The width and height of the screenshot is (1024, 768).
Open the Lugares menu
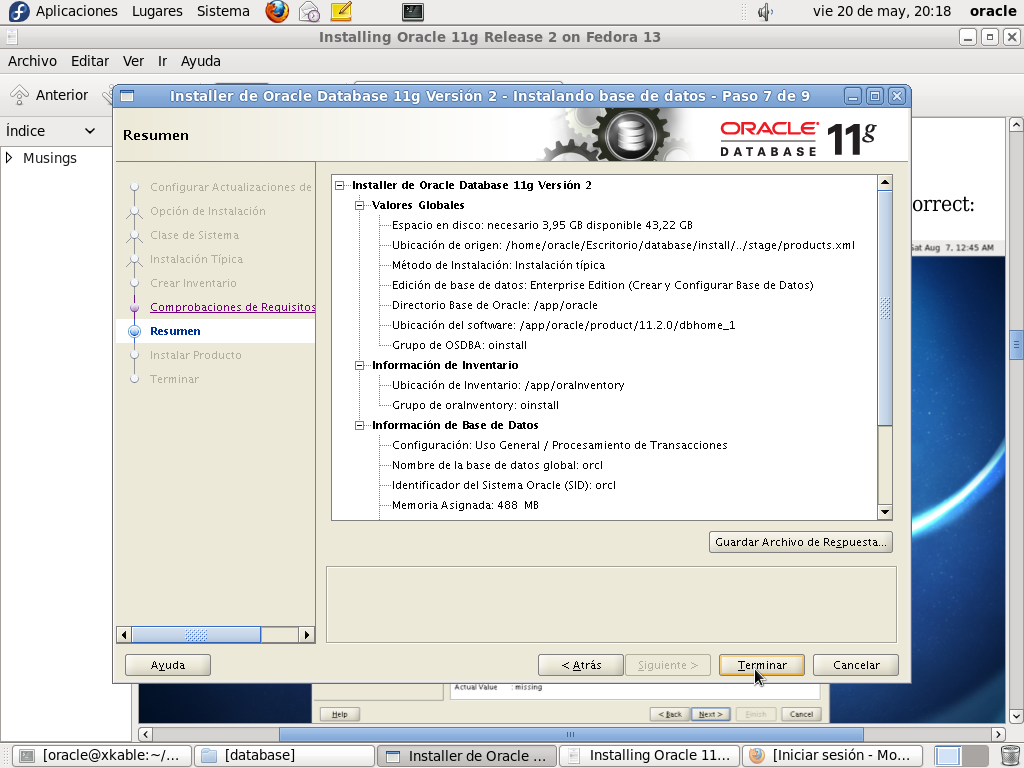click(x=157, y=11)
